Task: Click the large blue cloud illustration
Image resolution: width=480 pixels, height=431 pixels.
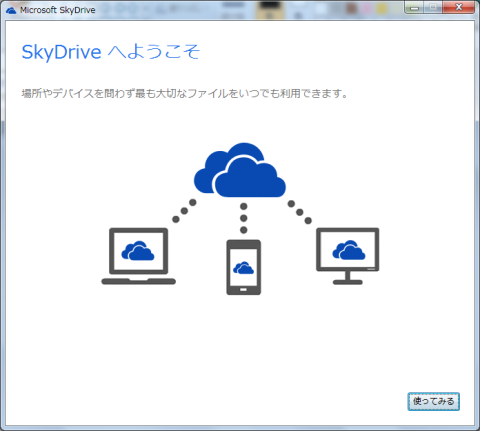Action: [x=240, y=170]
